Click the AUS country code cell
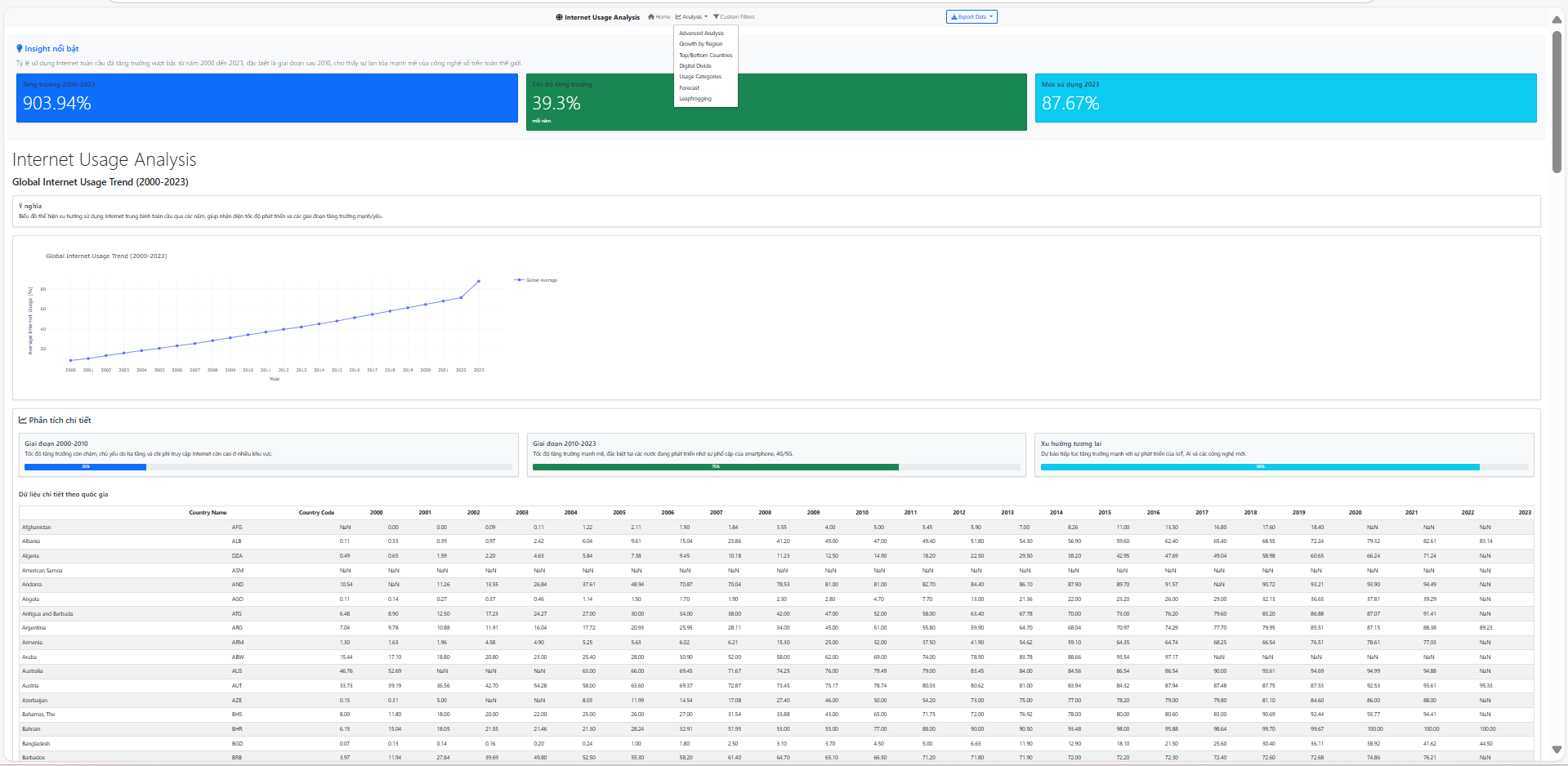This screenshot has height=766, width=1568. point(237,671)
